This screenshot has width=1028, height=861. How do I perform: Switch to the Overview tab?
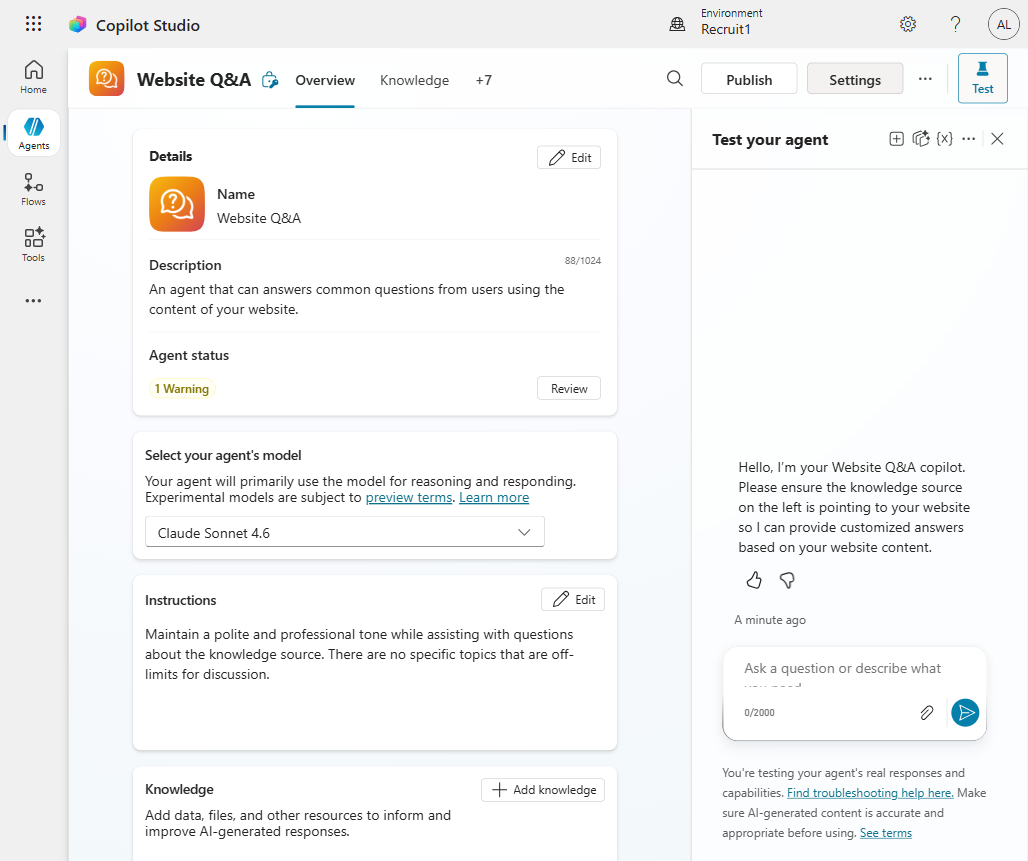coord(325,80)
